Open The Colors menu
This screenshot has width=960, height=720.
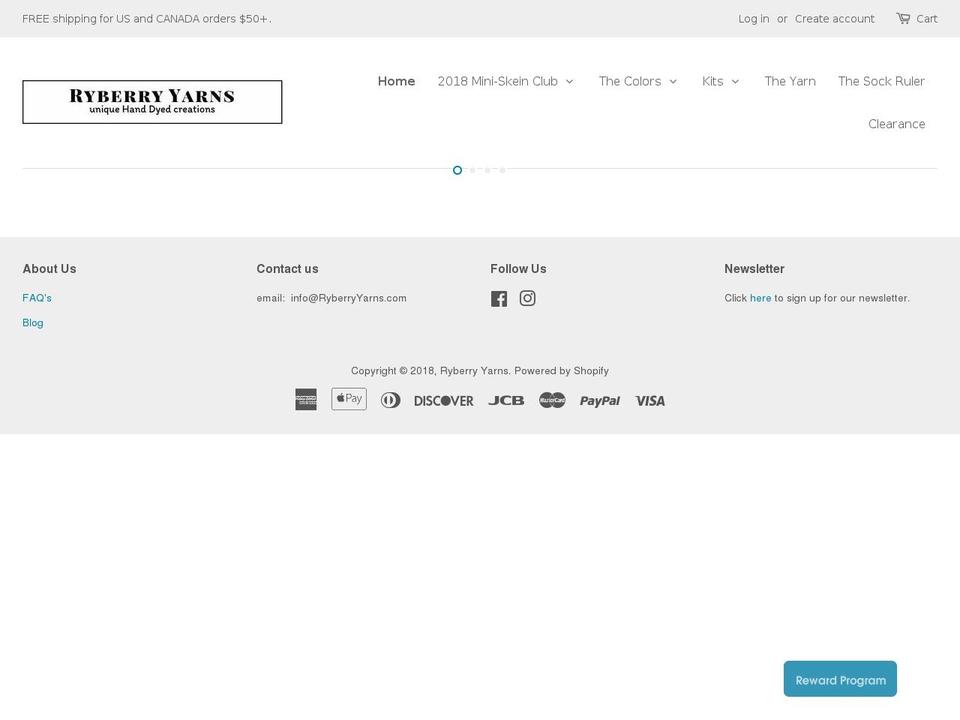630,81
